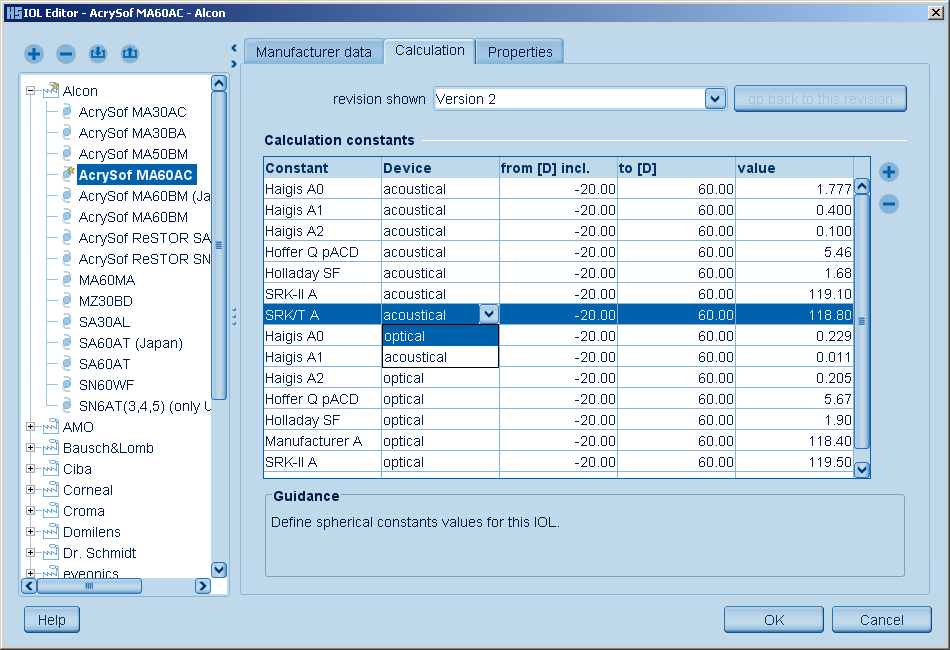Choose 'optical' from the open device list
This screenshot has width=950, height=650.
[x=439, y=336]
